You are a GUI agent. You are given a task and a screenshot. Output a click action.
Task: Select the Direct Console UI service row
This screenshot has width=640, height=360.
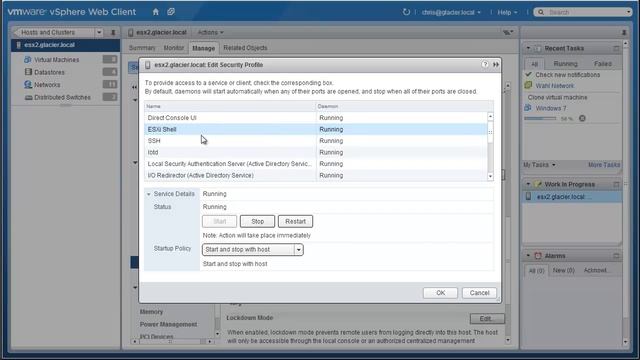316,118
